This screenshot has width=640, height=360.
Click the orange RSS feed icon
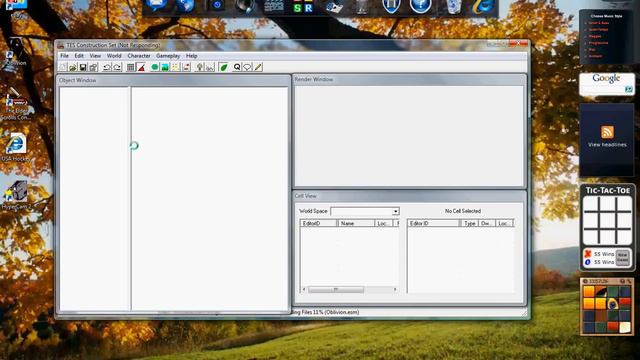click(607, 132)
